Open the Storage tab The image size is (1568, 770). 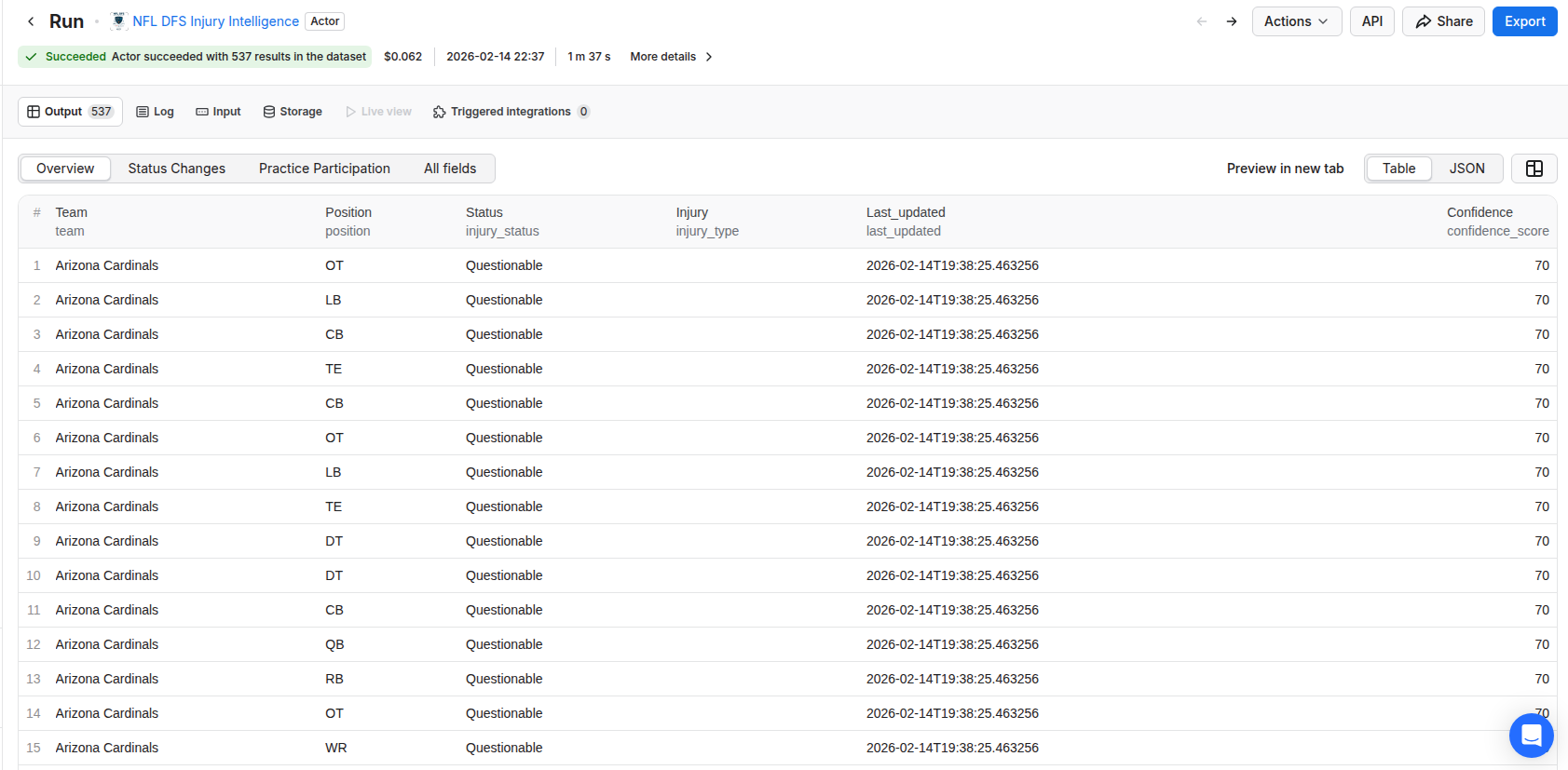click(x=293, y=112)
